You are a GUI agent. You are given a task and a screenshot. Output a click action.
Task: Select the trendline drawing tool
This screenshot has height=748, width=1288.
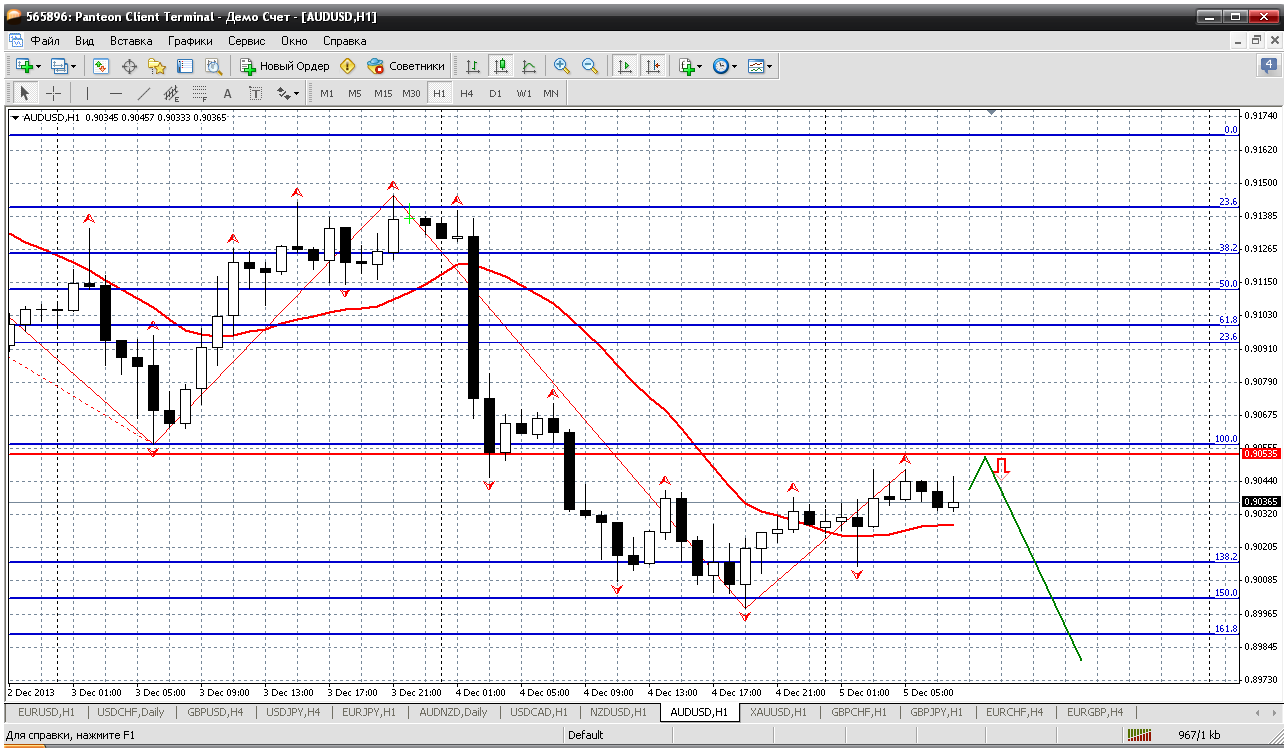point(143,93)
